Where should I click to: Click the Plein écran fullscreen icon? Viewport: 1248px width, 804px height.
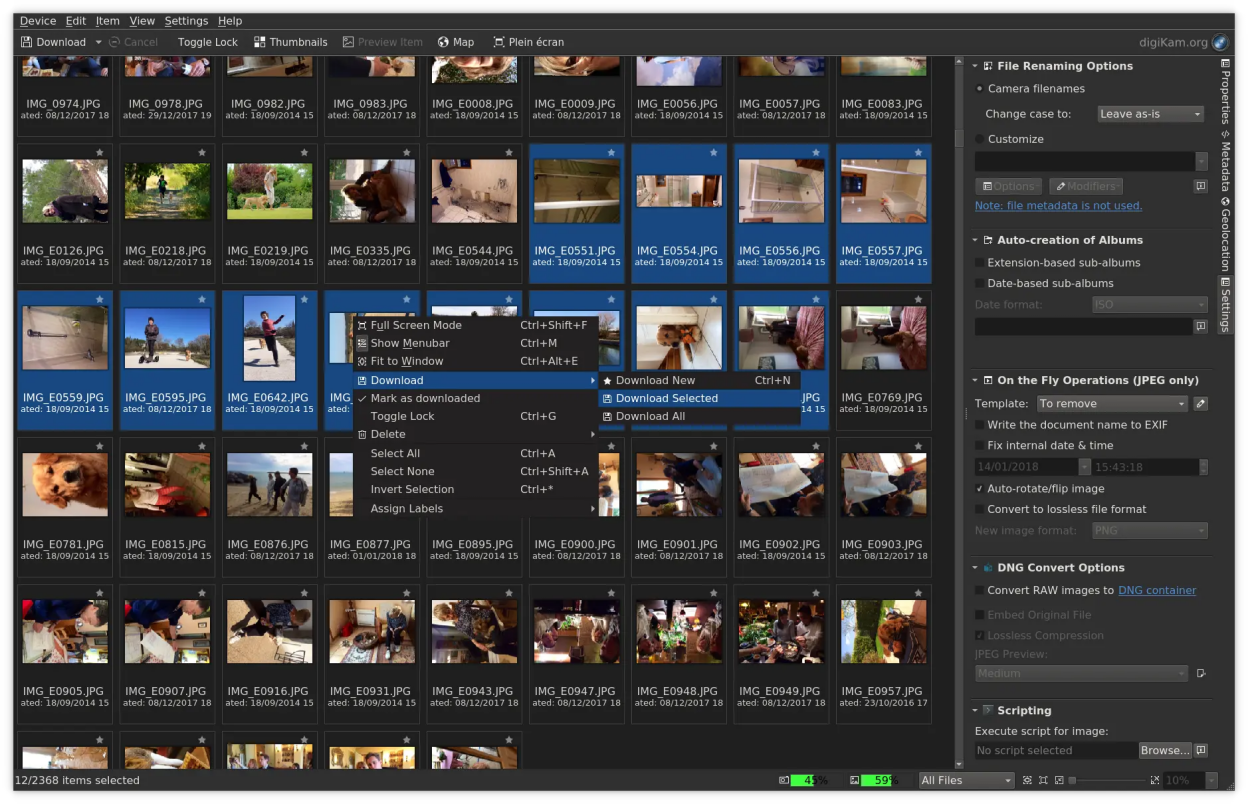coord(499,42)
